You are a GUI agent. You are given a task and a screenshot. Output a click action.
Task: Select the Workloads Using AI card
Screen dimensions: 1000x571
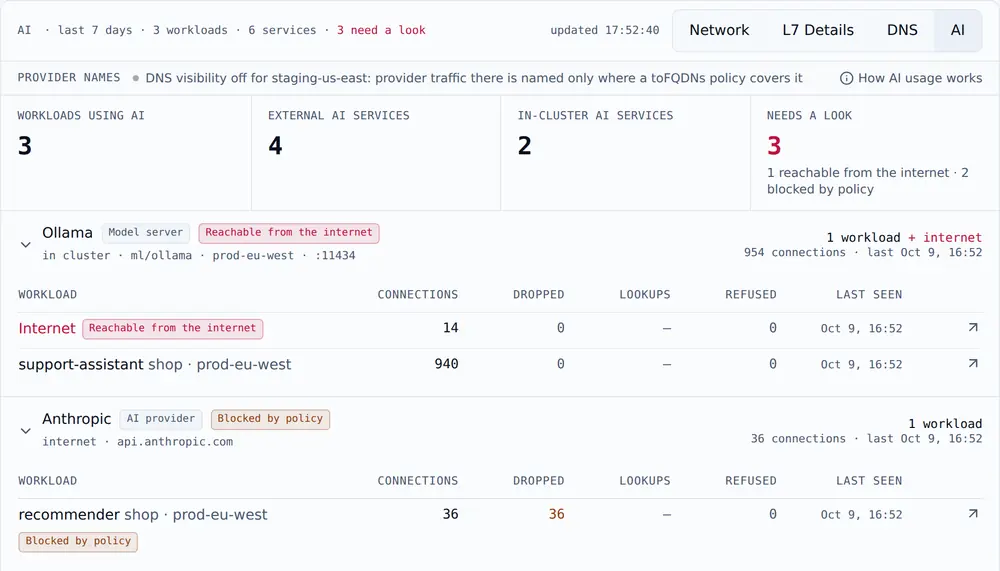pyautogui.click(x=126, y=152)
